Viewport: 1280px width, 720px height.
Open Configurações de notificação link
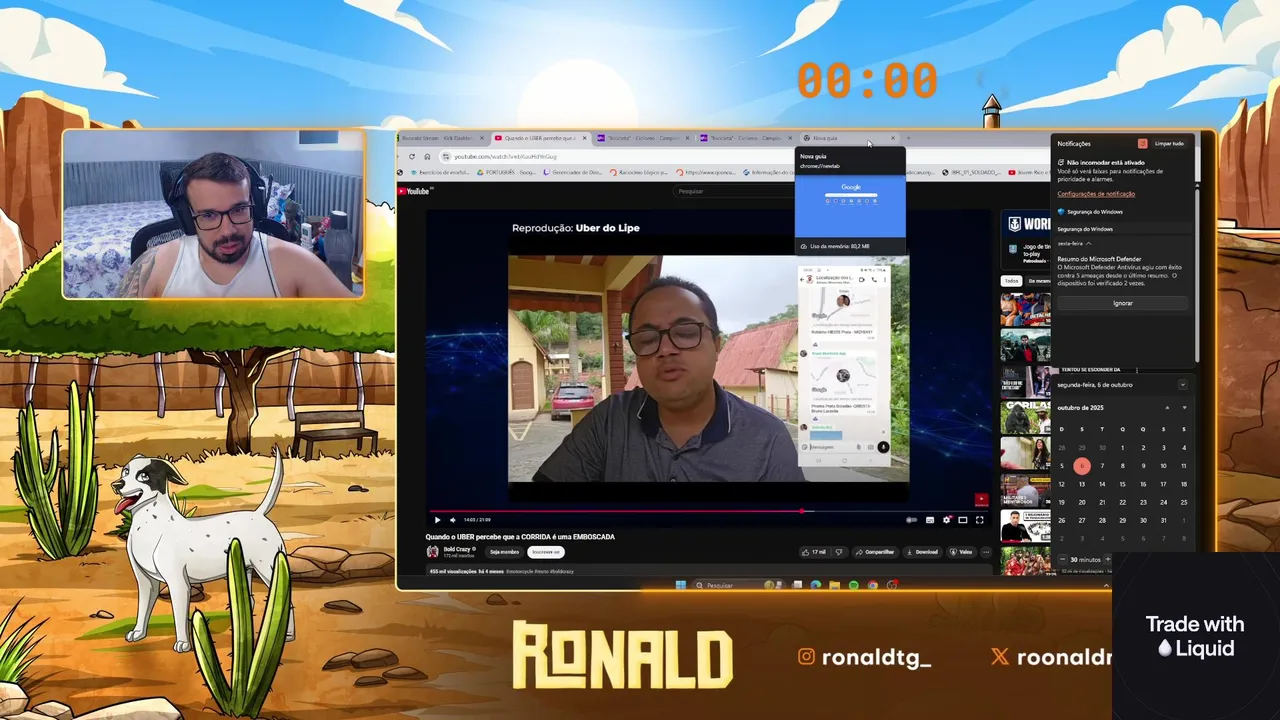pos(1096,194)
